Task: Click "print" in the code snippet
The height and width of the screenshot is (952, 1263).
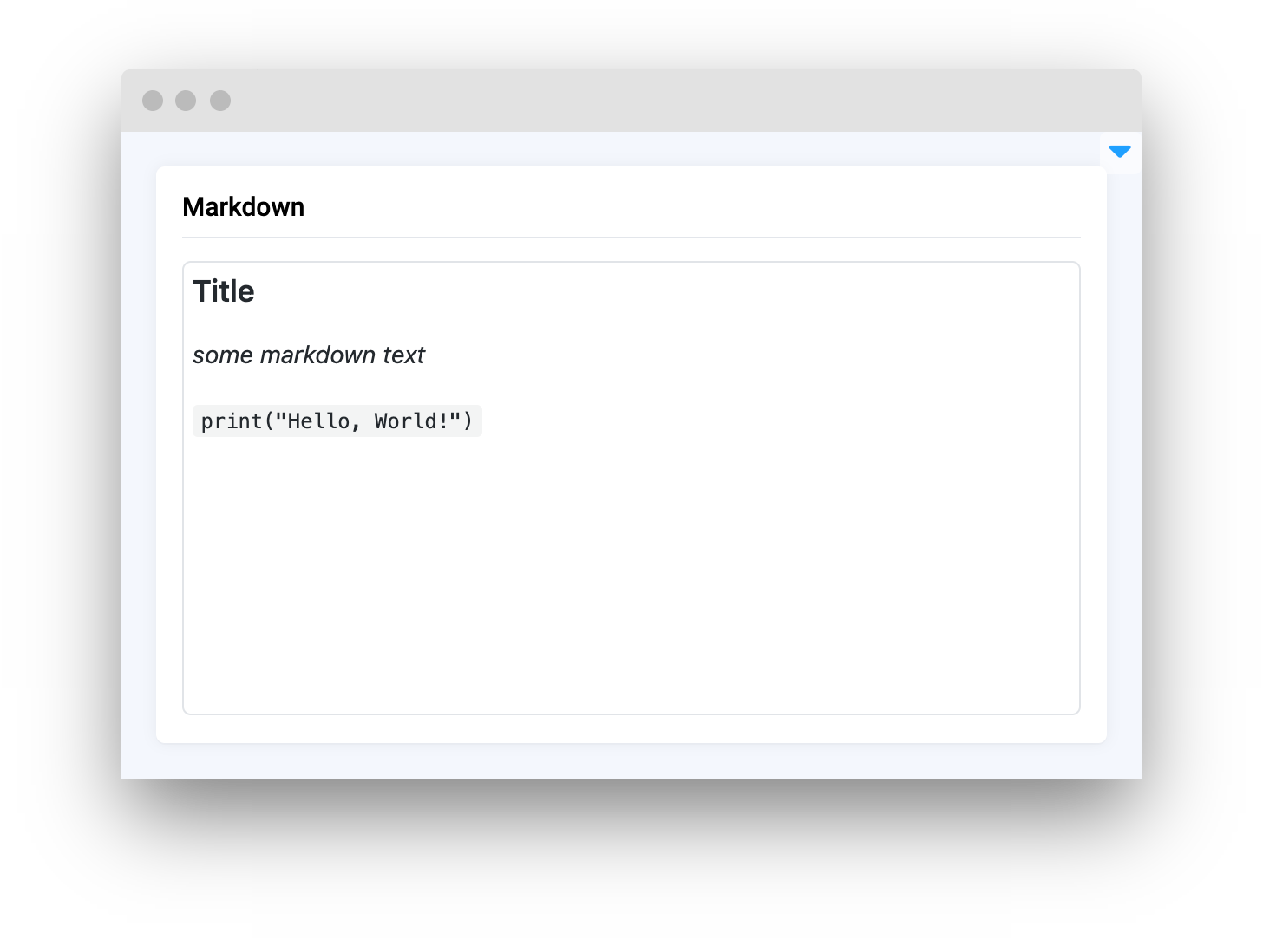Action: (232, 421)
